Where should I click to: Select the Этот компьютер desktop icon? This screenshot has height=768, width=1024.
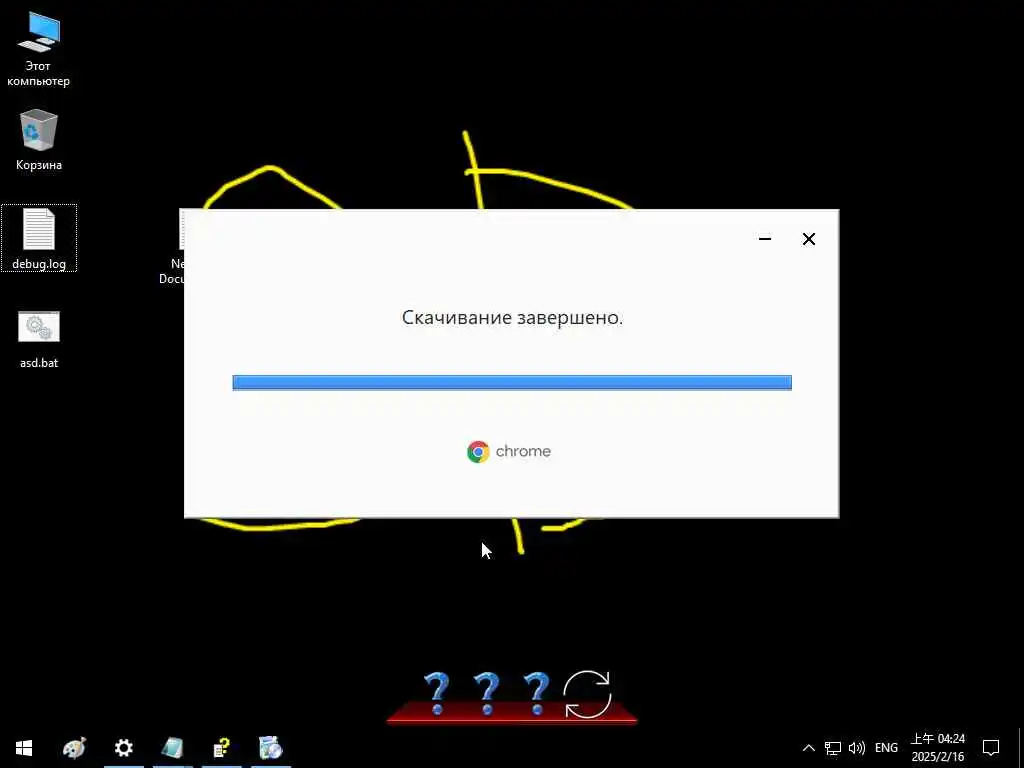[x=39, y=50]
